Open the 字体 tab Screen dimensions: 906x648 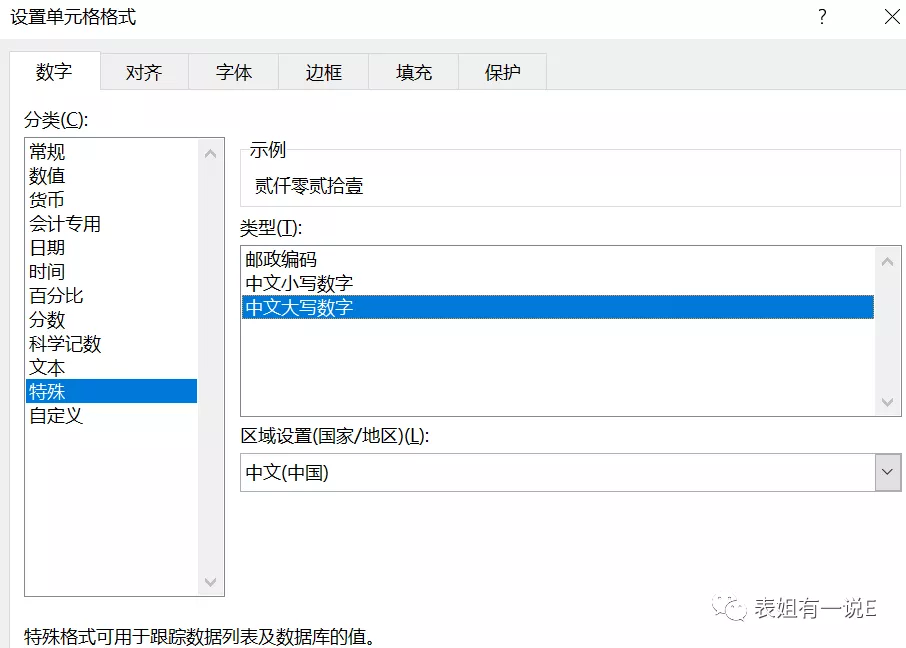coord(233,72)
